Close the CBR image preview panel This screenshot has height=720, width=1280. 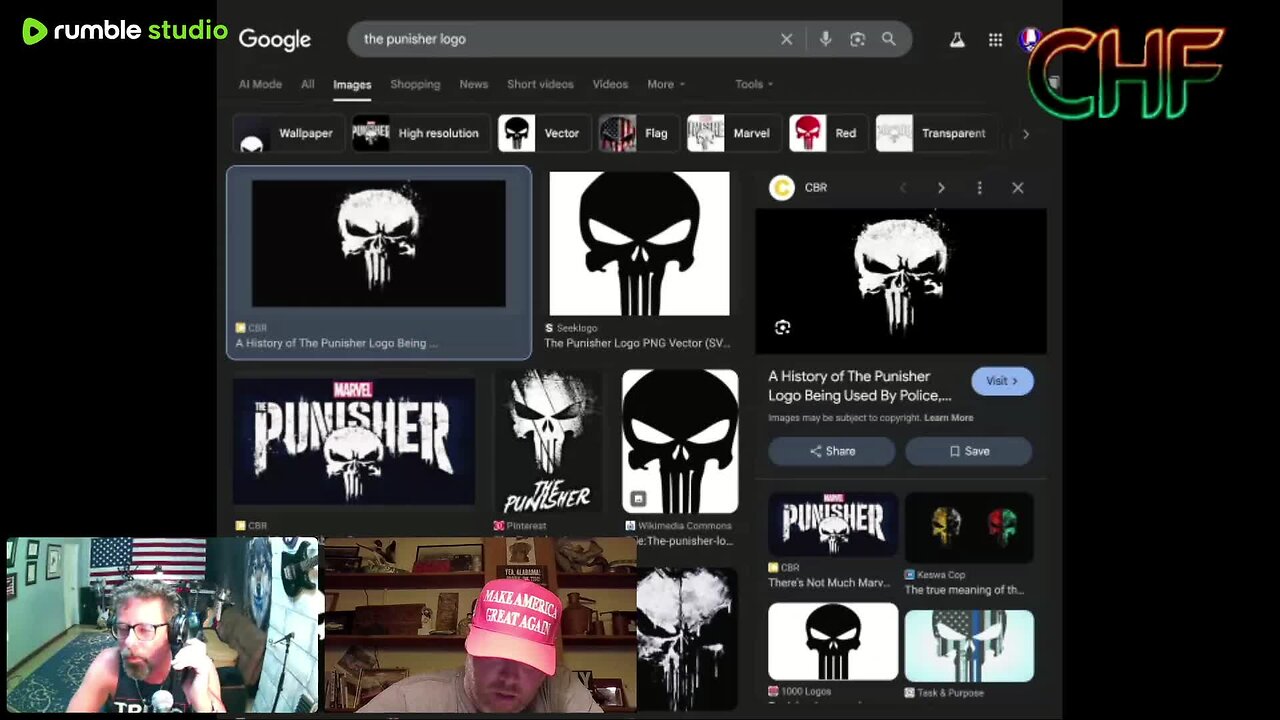point(1018,188)
